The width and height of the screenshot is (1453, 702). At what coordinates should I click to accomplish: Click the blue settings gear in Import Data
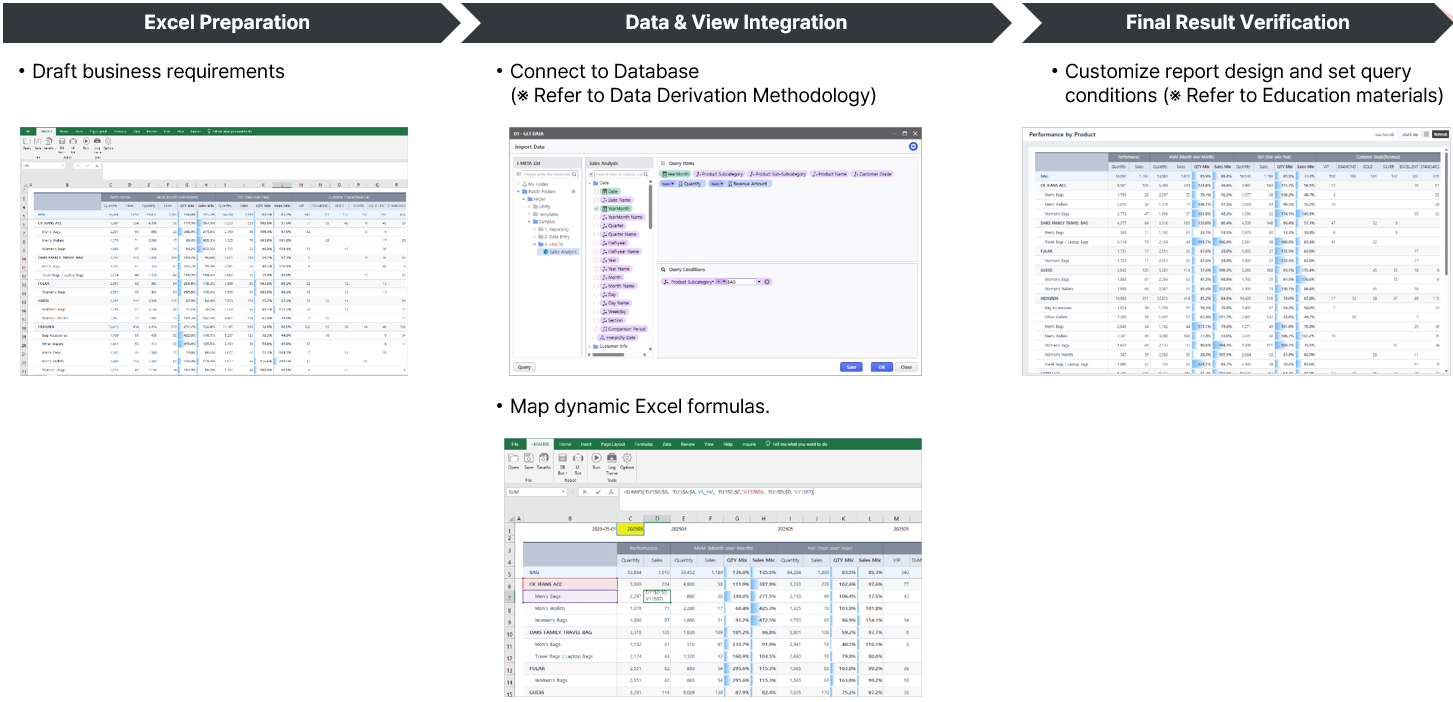[x=913, y=146]
